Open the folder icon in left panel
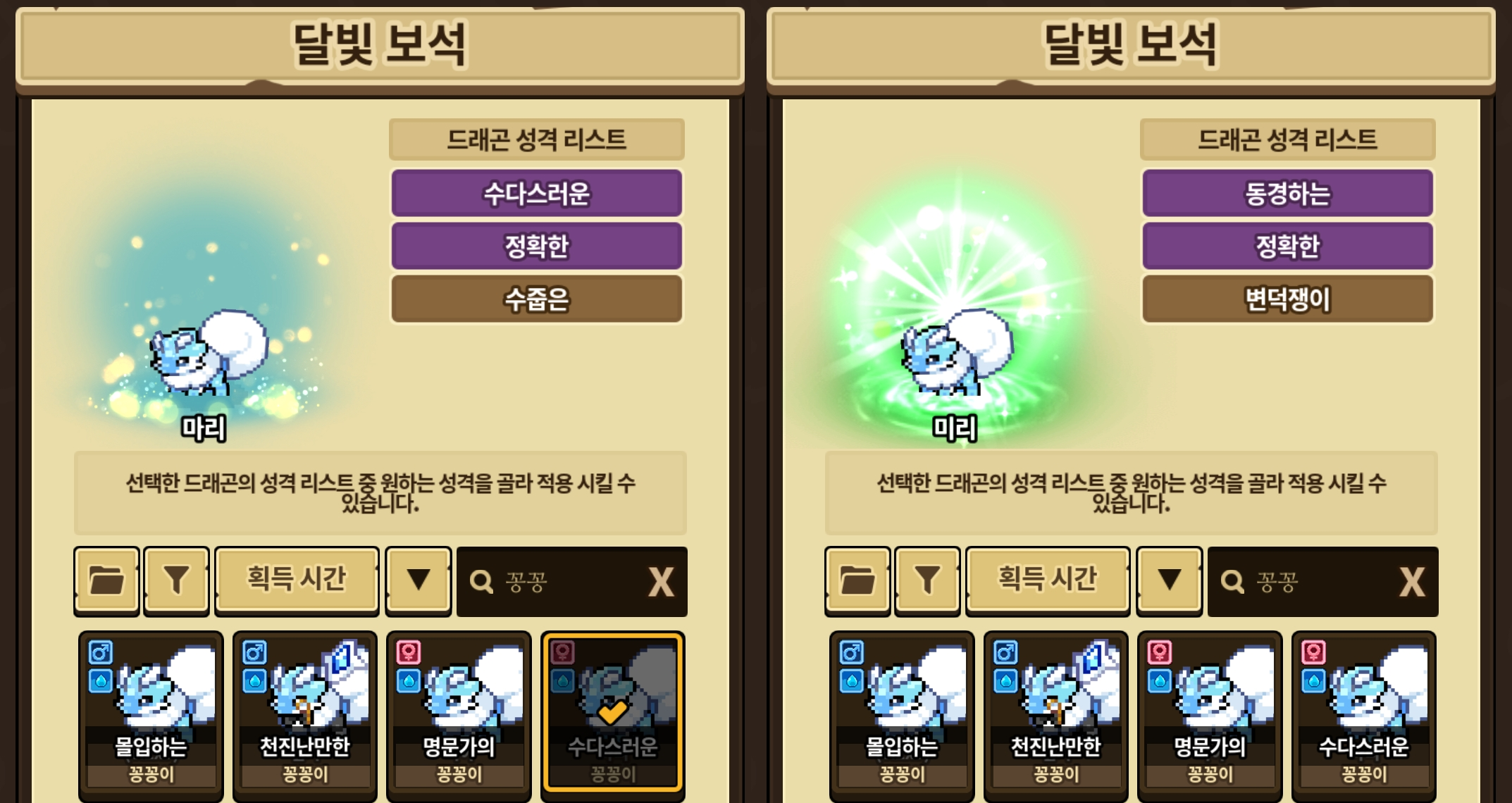The width and height of the screenshot is (1512, 803). click(106, 581)
